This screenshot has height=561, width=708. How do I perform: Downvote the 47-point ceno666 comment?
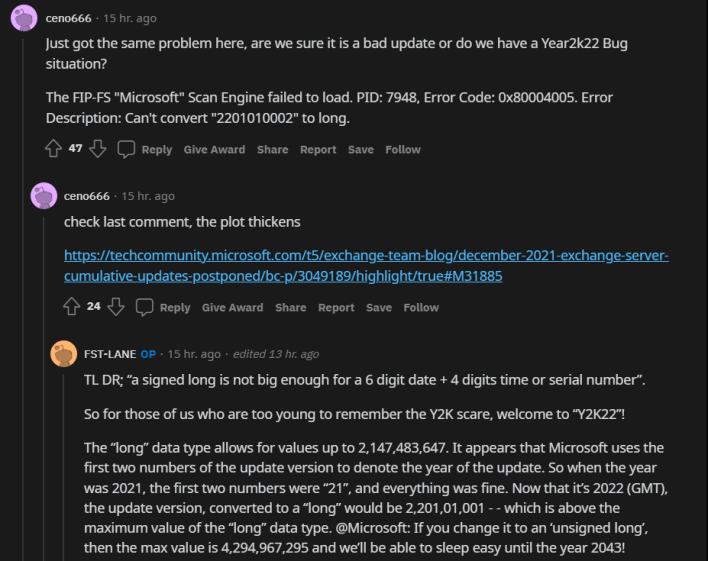pyautogui.click(x=97, y=149)
